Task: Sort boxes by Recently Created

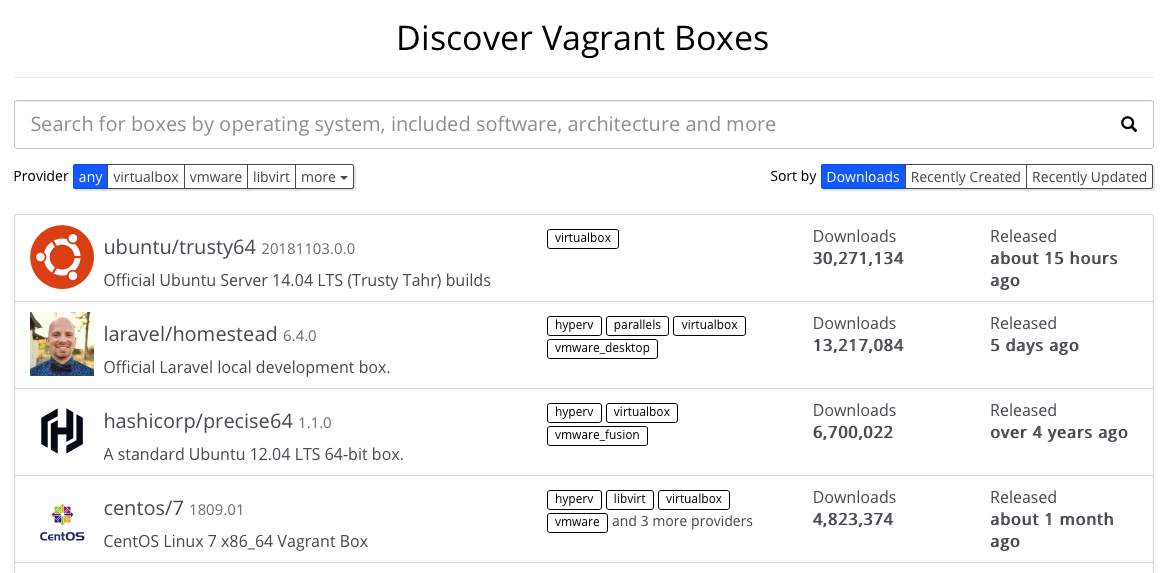Action: pos(965,177)
